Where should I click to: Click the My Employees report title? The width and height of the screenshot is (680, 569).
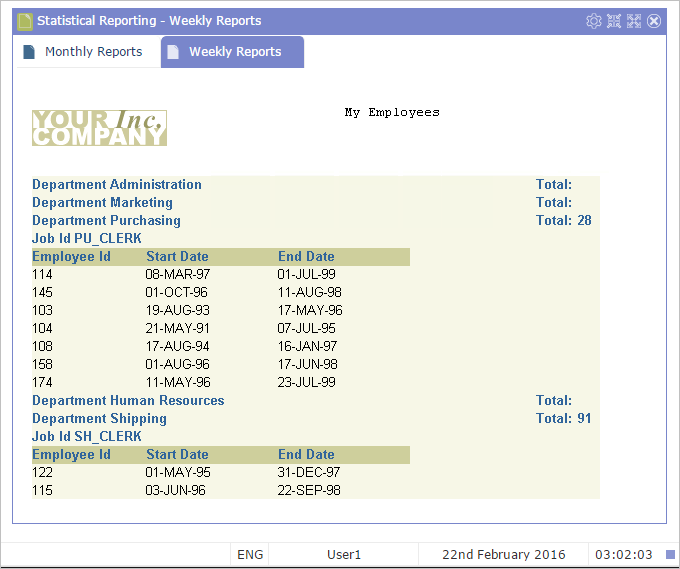[392, 112]
